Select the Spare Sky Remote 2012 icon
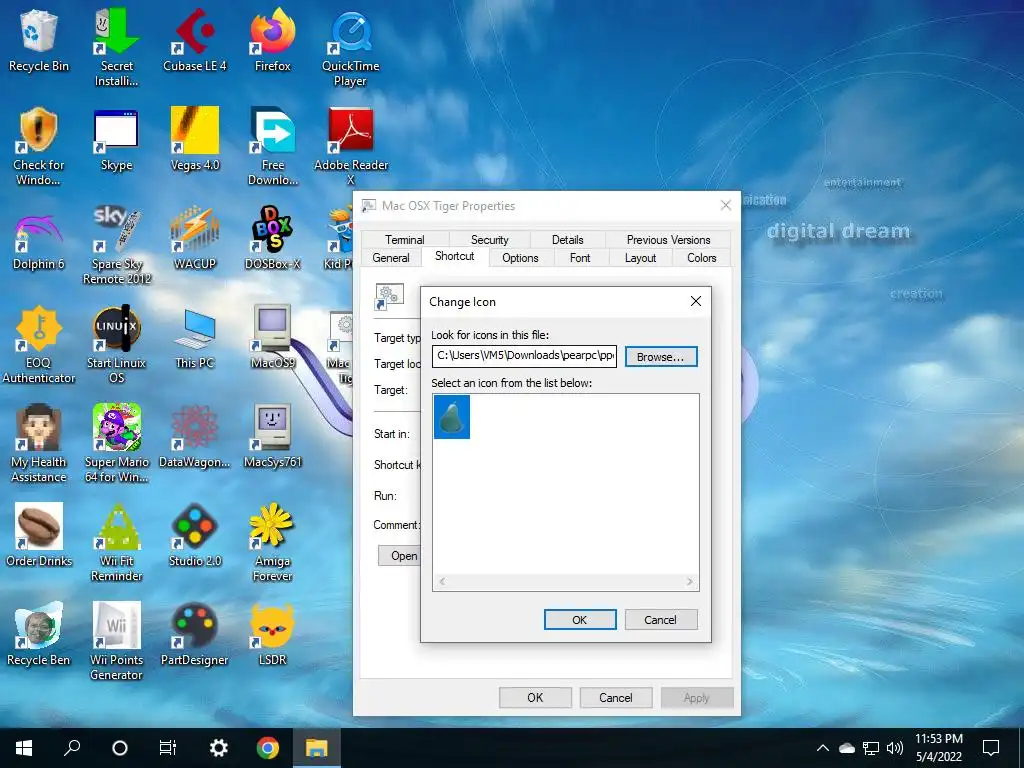1024x768 pixels. [117, 246]
